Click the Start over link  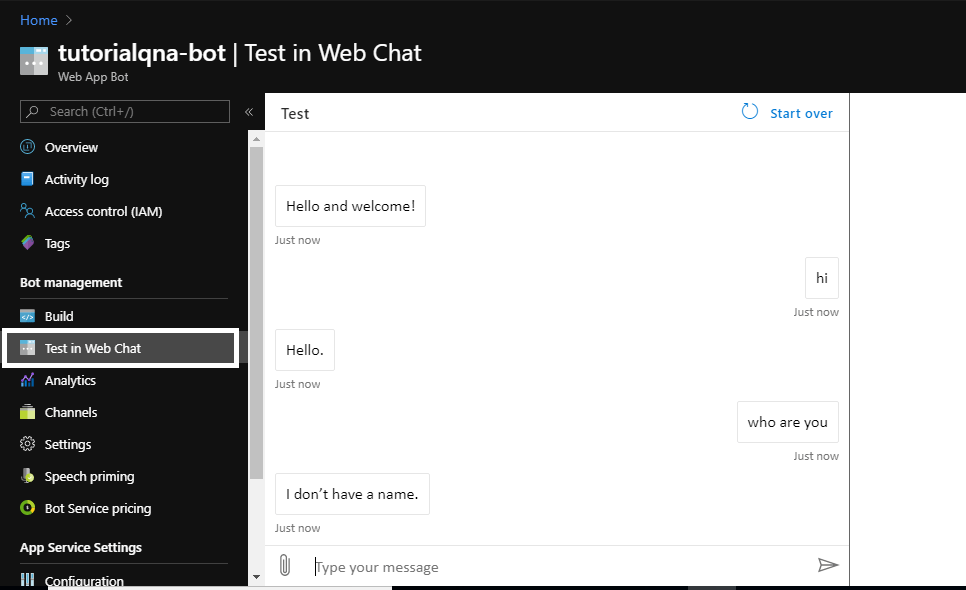tap(801, 113)
